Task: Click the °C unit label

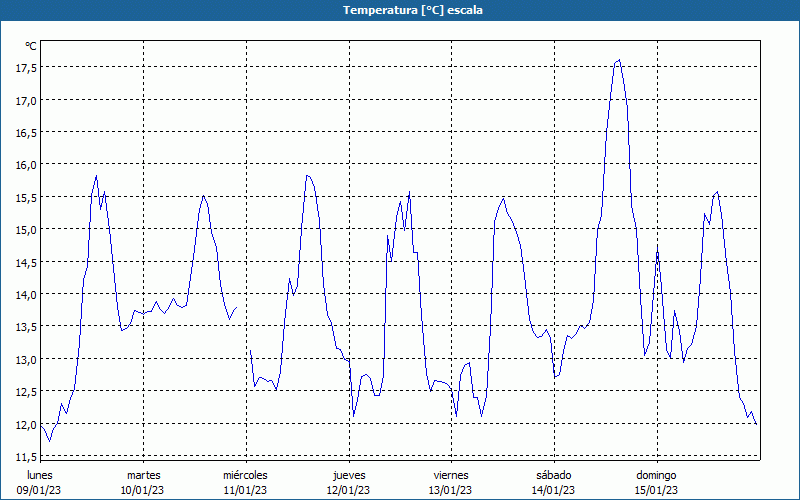Action: pos(31,46)
